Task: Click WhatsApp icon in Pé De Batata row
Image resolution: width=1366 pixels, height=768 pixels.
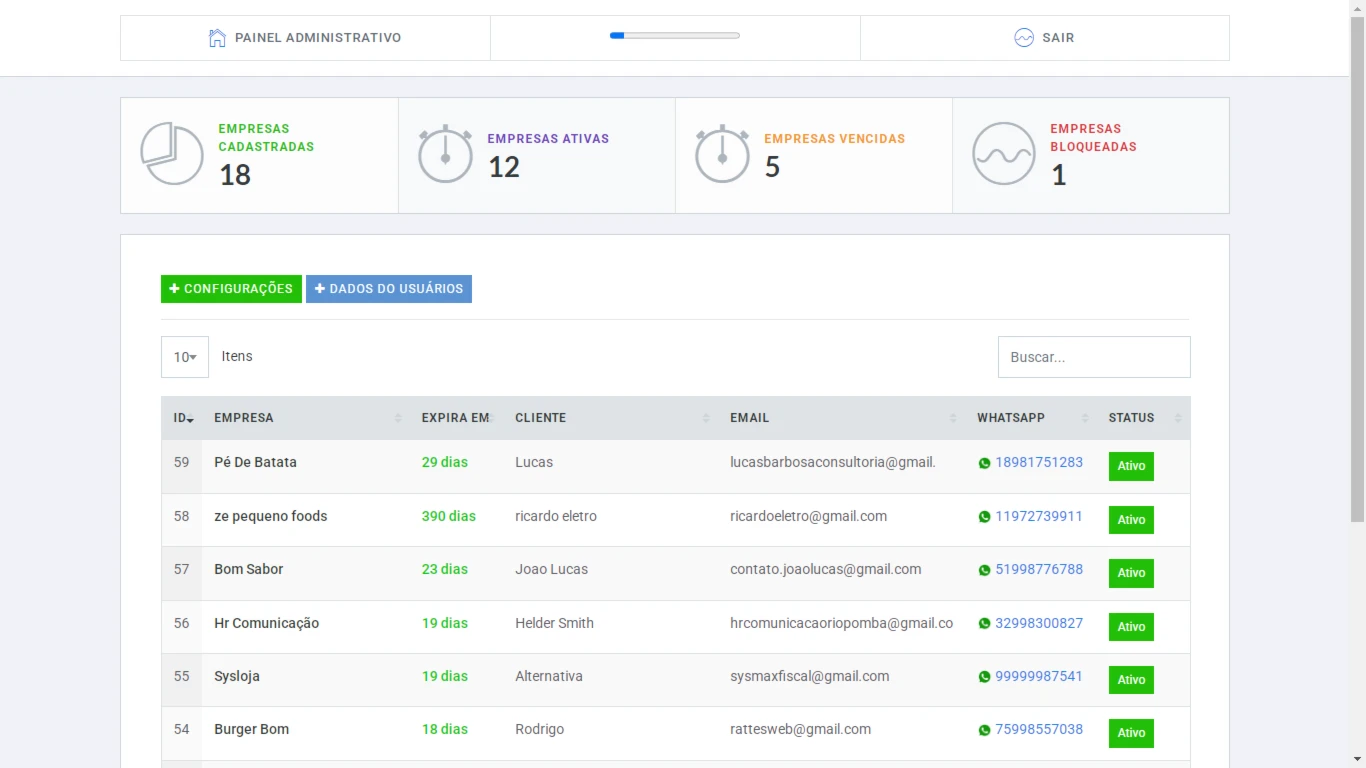Action: coord(984,463)
